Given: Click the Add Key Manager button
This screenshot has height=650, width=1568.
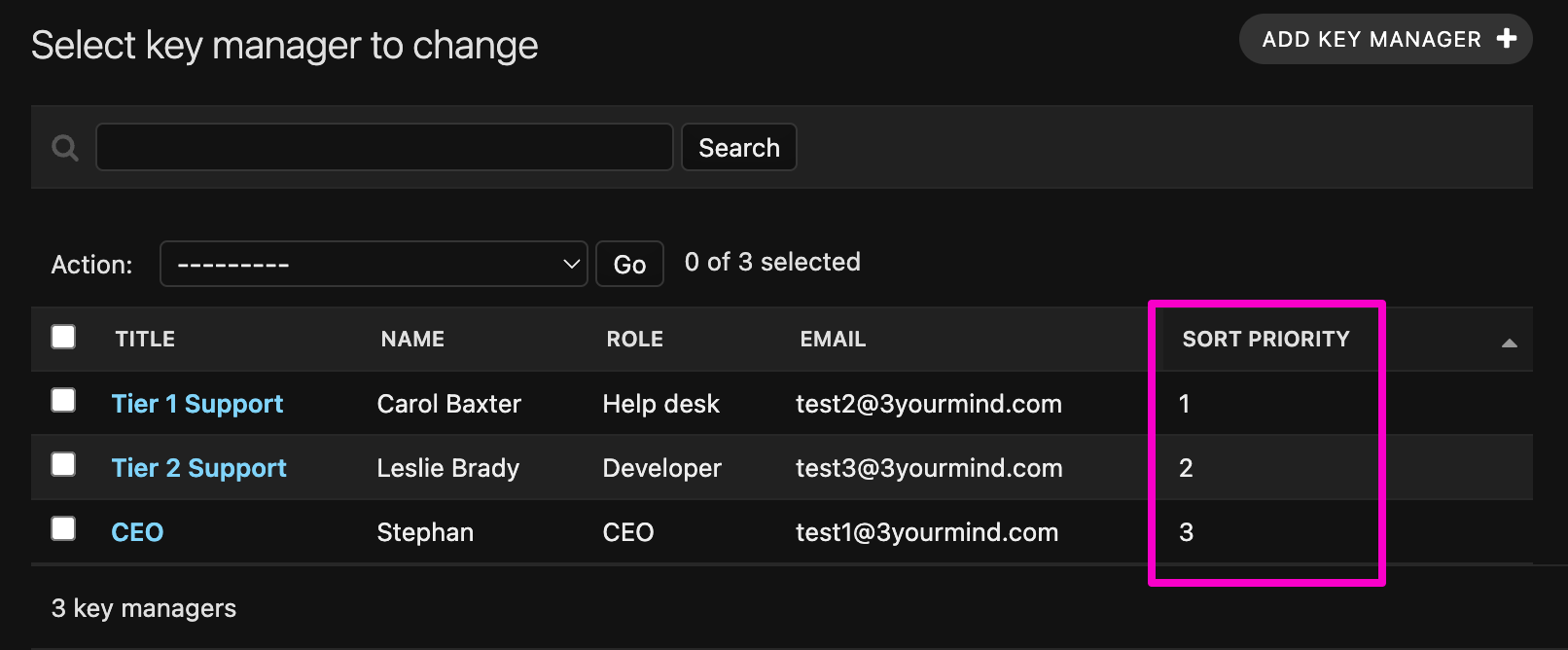Looking at the screenshot, I should pyautogui.click(x=1384, y=39).
